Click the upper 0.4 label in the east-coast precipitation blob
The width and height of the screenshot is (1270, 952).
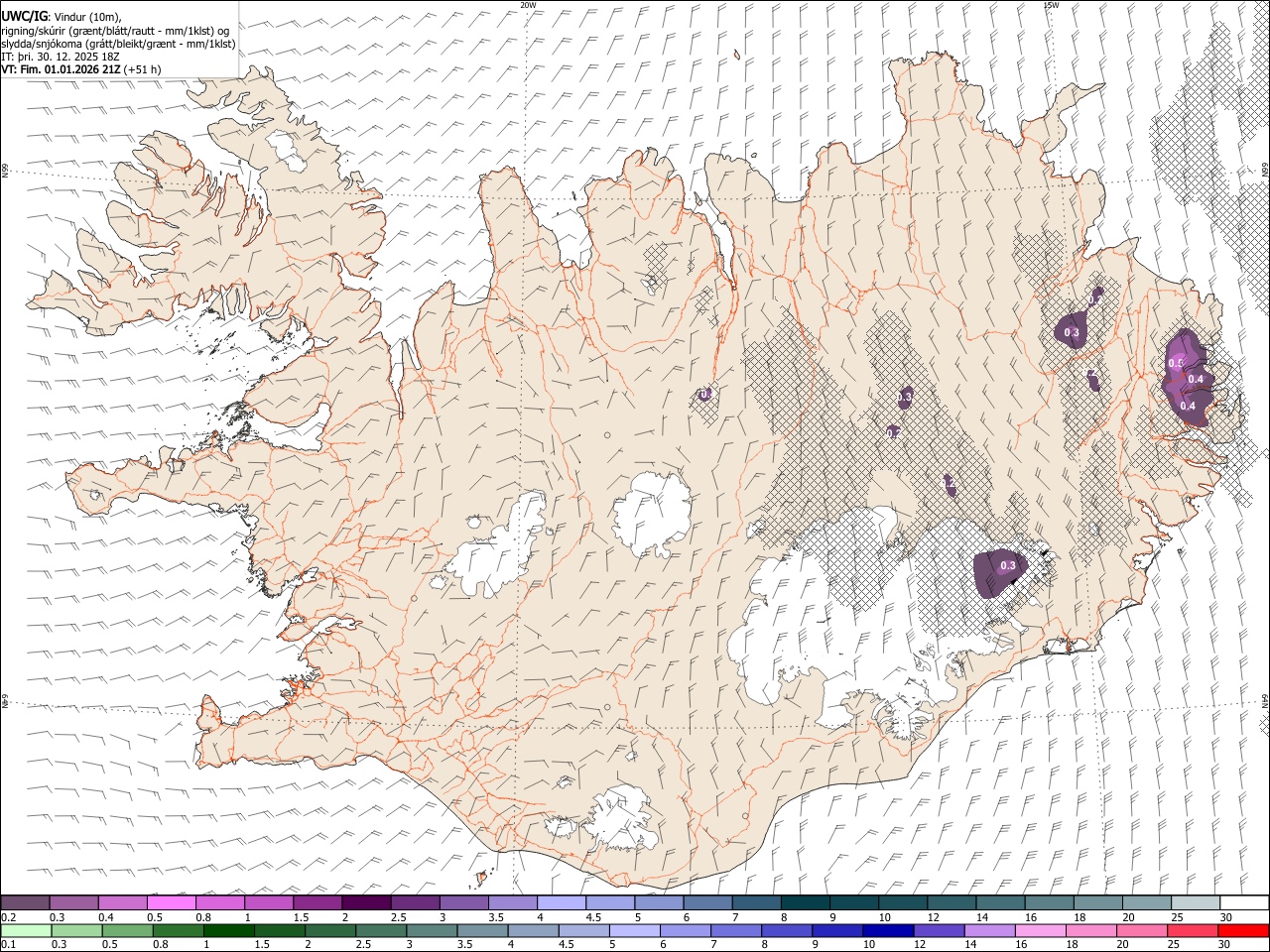pyautogui.click(x=1196, y=379)
